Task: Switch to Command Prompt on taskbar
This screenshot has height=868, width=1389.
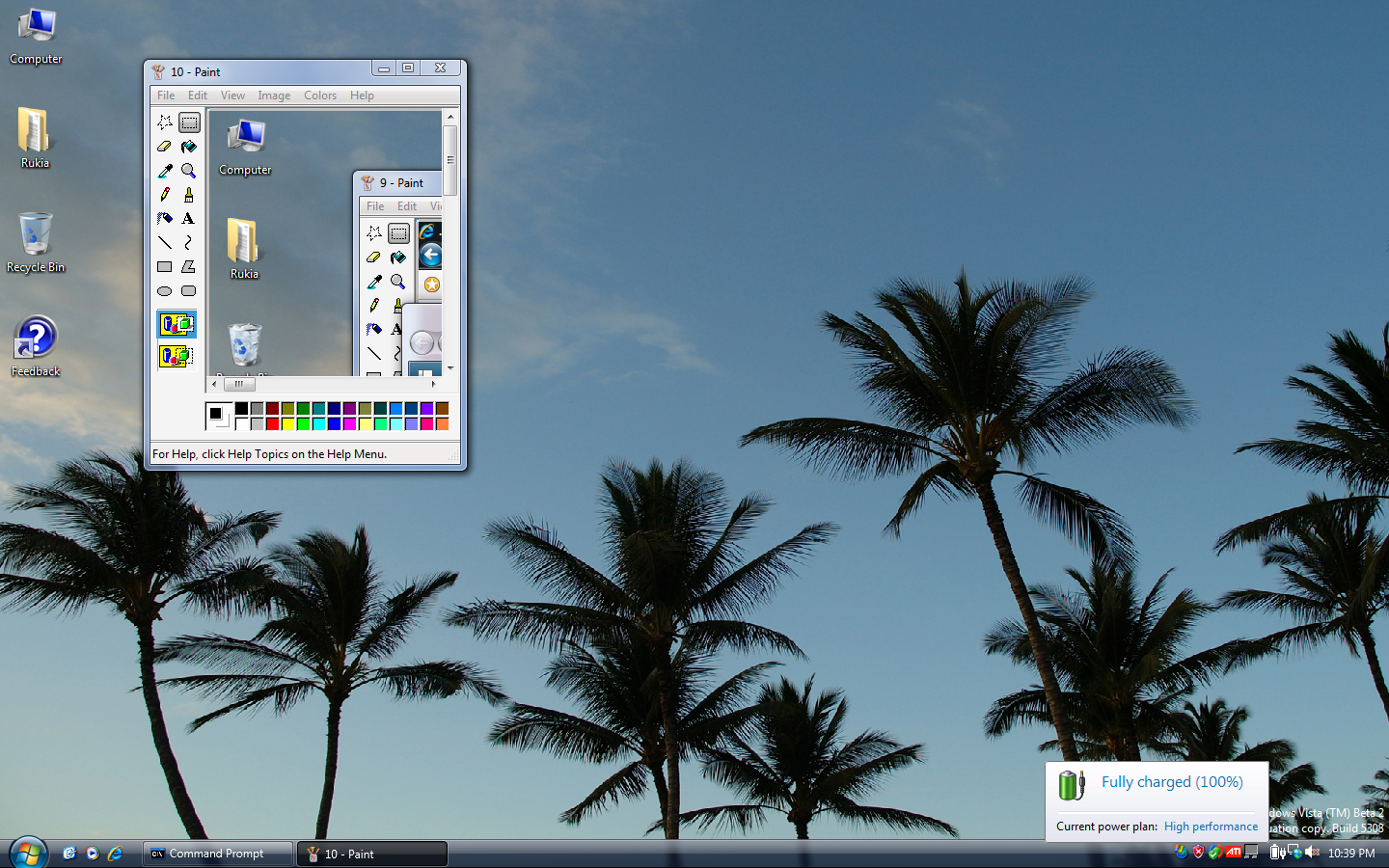Action: (217, 854)
